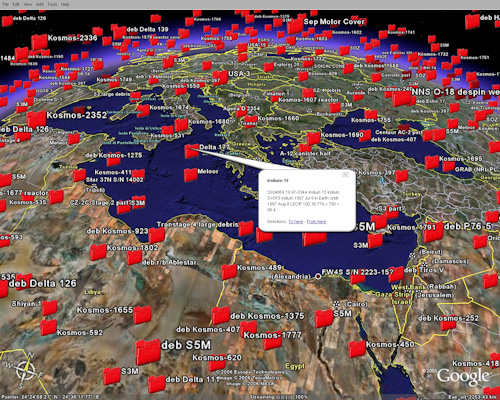Click the Kosmos-1660 placemark folder
Image resolution: width=500 pixels, height=400 pixels.
(x=250, y=121)
